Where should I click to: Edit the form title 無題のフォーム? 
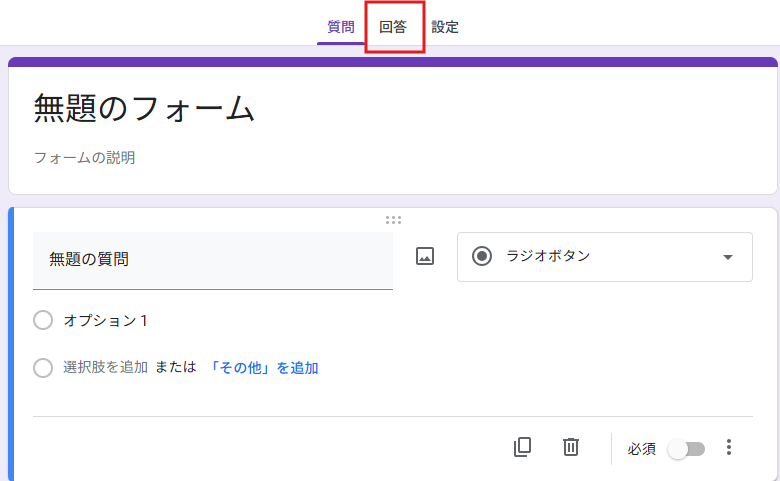pos(144,108)
